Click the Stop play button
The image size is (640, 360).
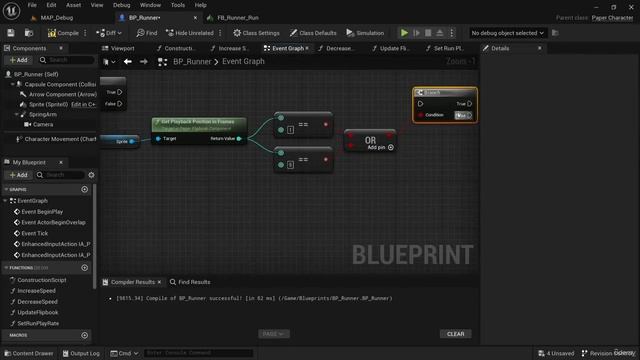(428, 33)
